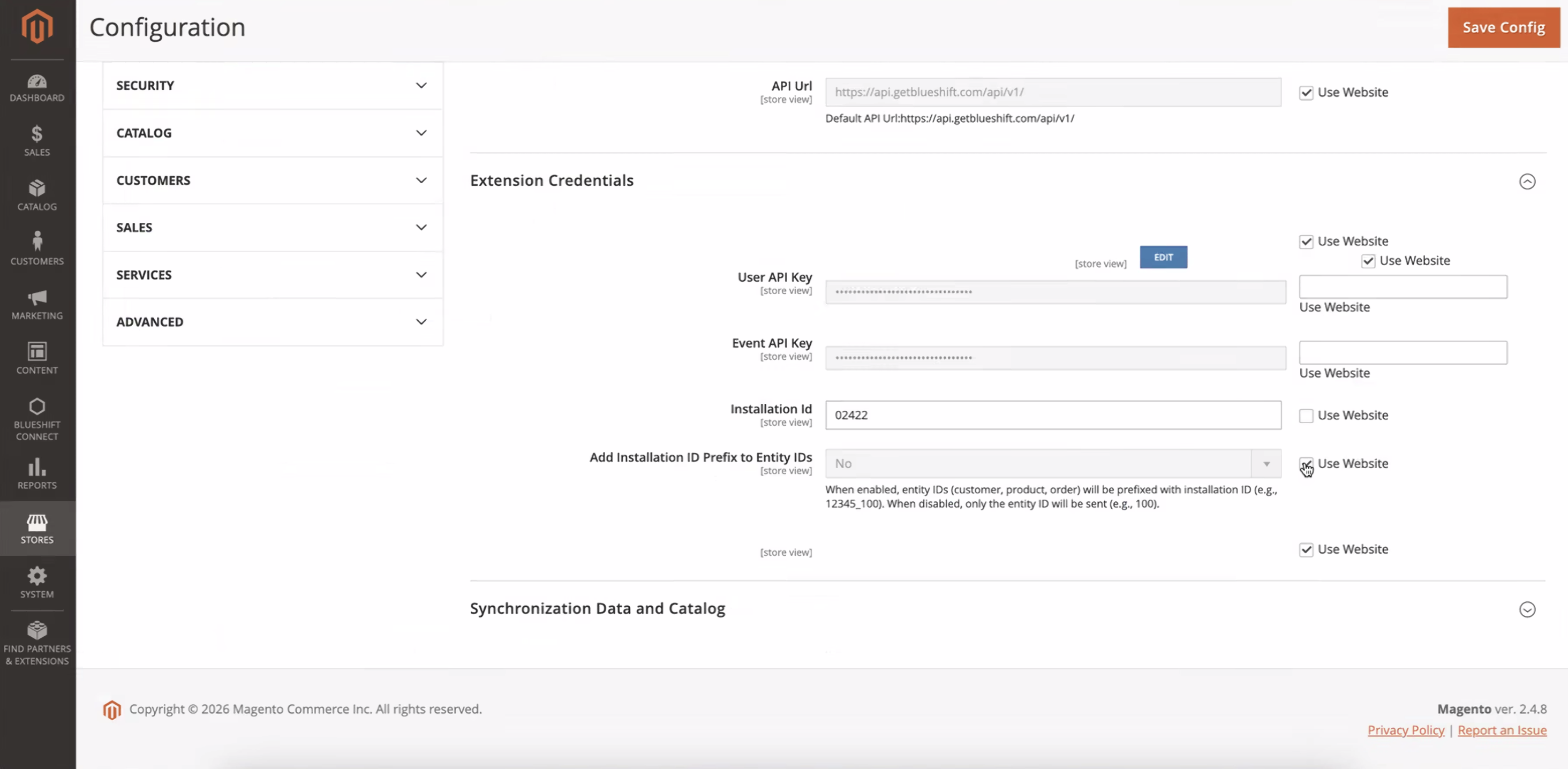Image resolution: width=1568 pixels, height=769 pixels.
Task: Click the copyright Magento Commerce Inc. text
Action: coord(305,710)
